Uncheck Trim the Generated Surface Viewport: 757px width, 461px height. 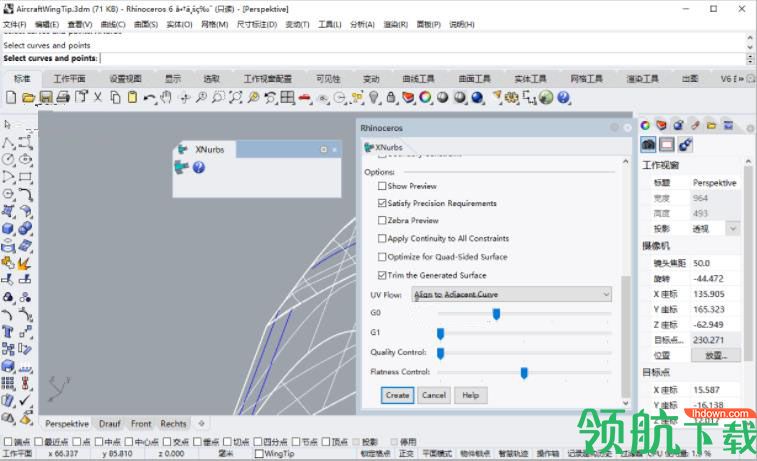pos(382,275)
